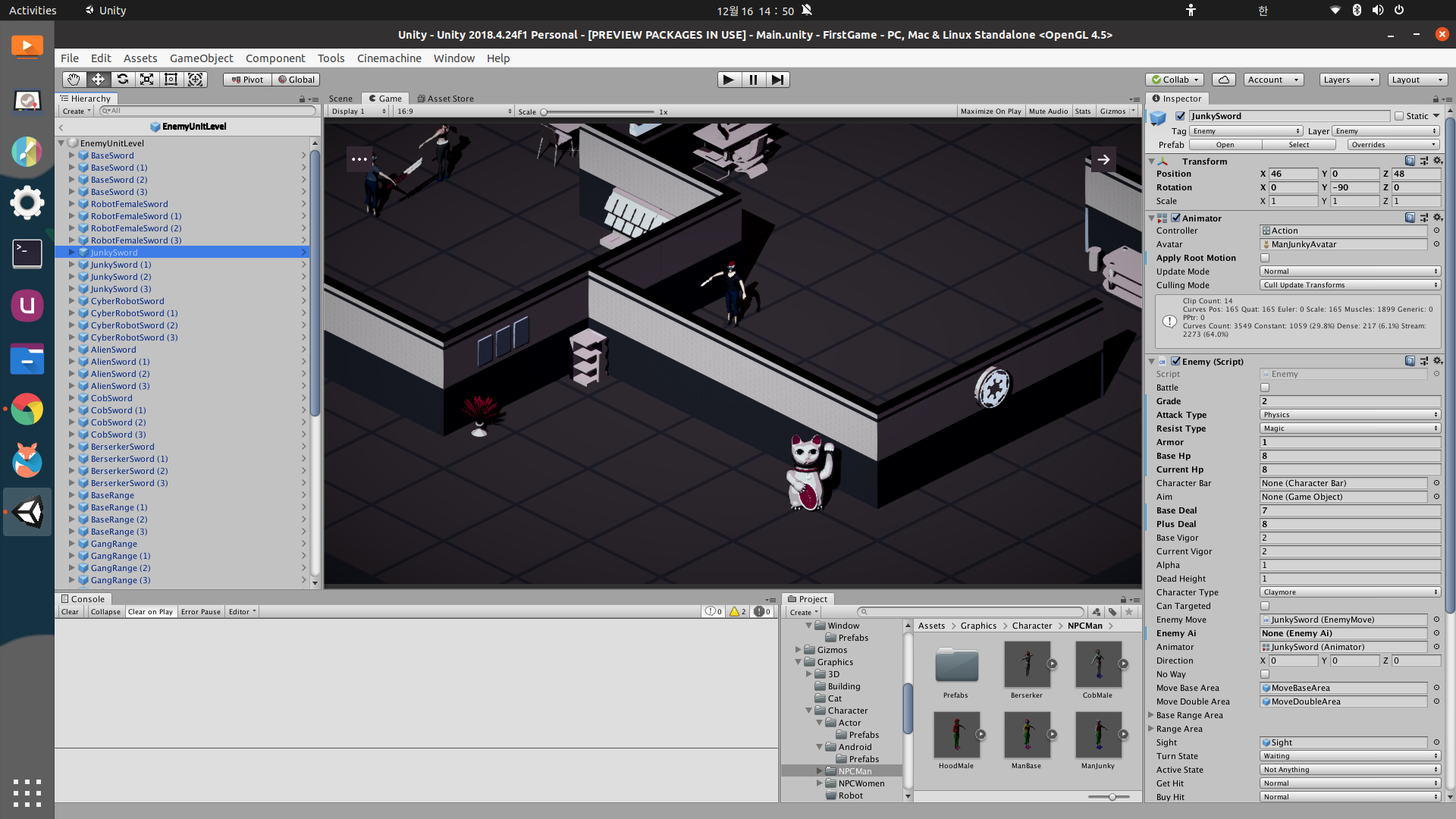Open the Tag dropdown
This screenshot has height=819, width=1456.
[x=1246, y=131]
